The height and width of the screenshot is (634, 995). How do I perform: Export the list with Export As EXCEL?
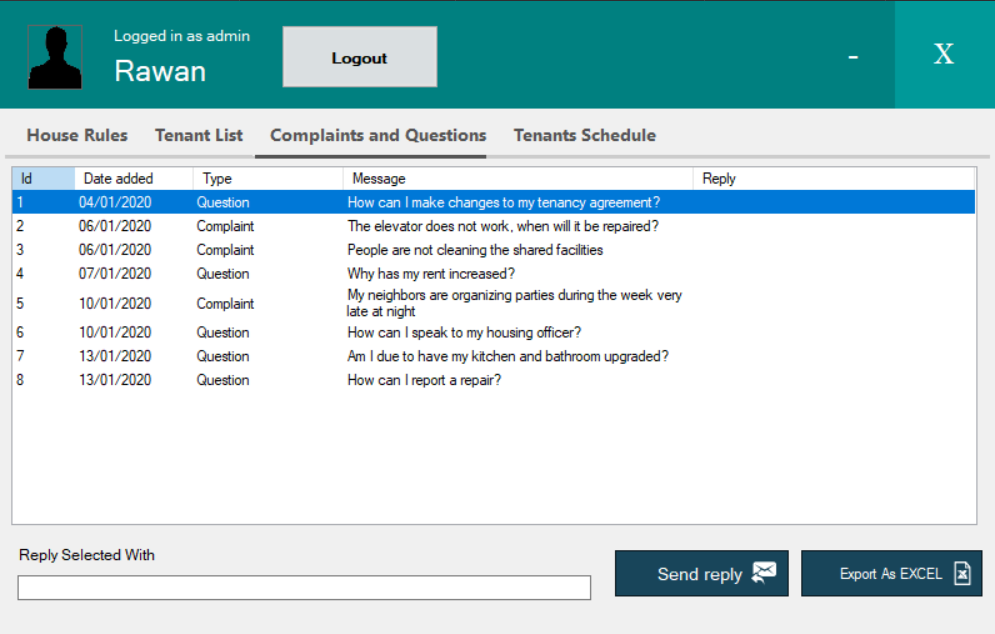(x=892, y=573)
